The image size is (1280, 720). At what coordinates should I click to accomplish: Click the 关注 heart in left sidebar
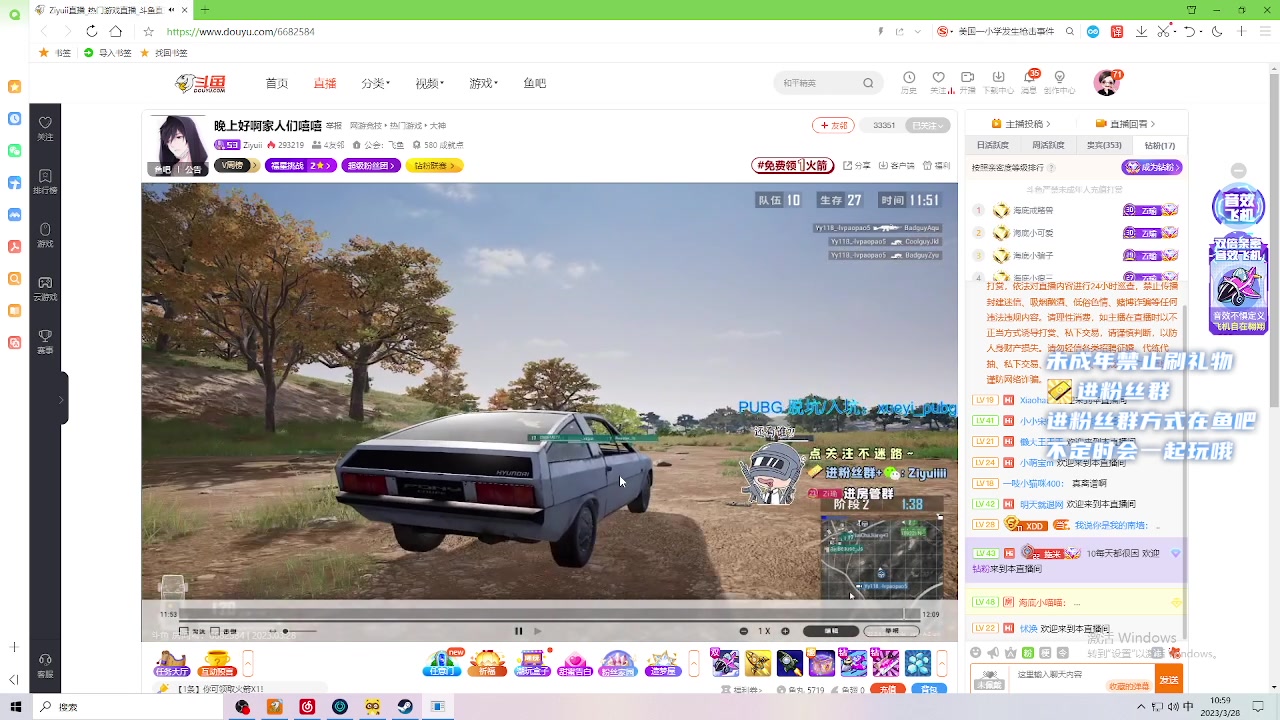point(45,128)
